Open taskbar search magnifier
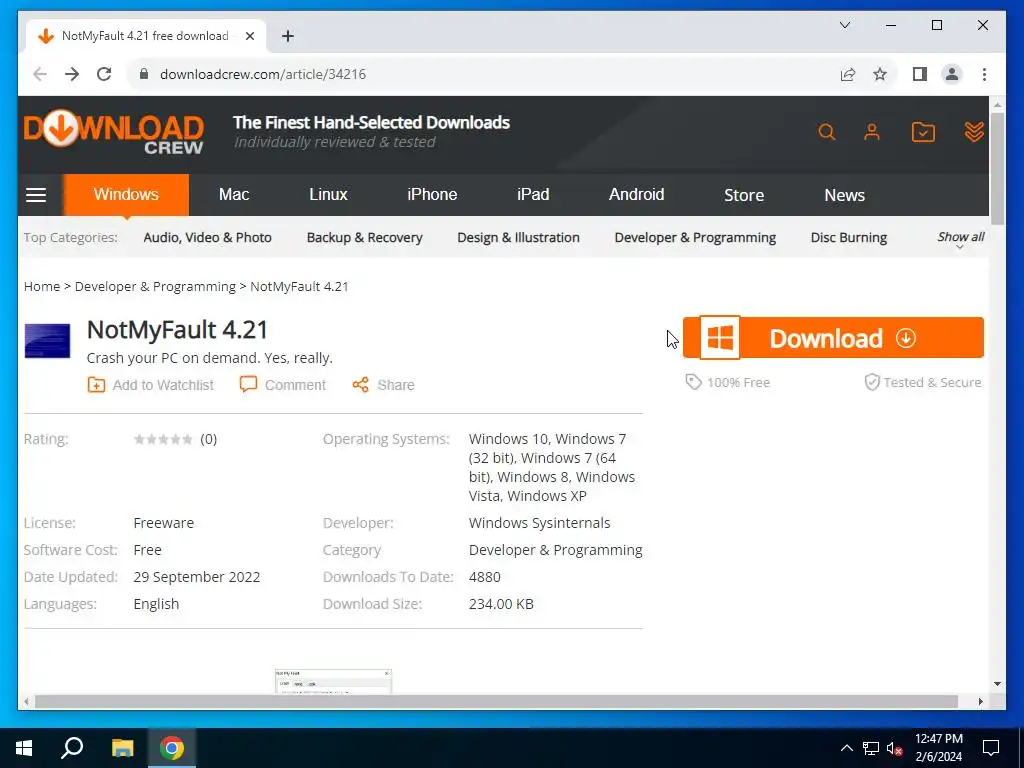The height and width of the screenshot is (768, 1024). click(x=72, y=748)
